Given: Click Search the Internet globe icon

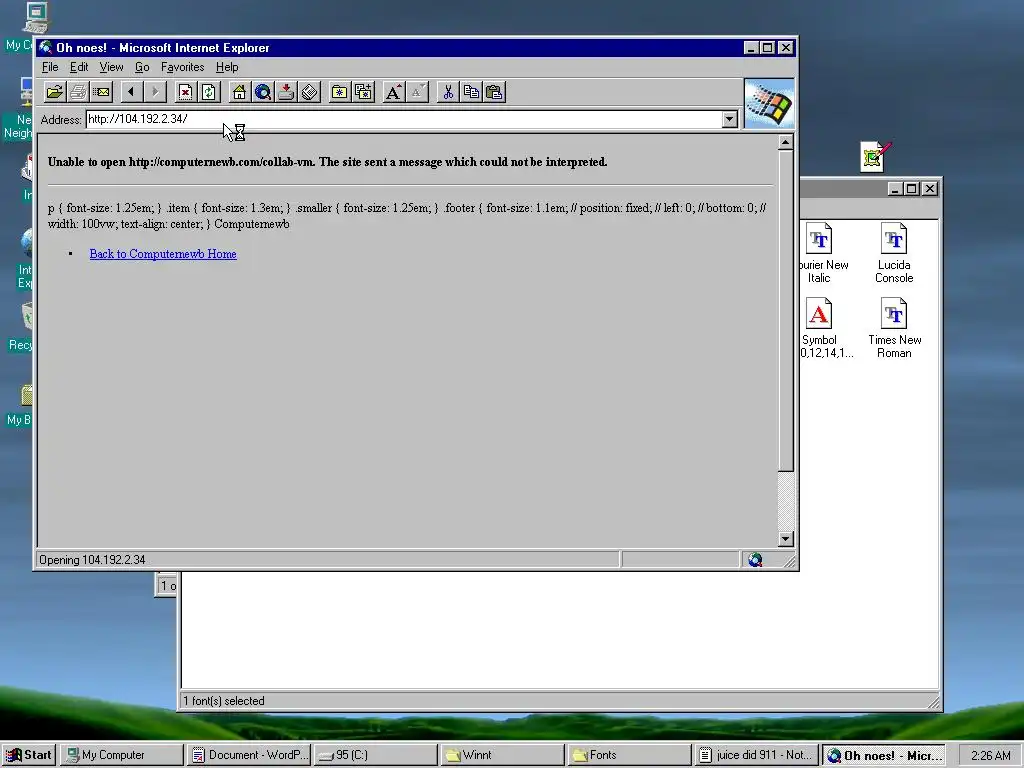Looking at the screenshot, I should (263, 92).
